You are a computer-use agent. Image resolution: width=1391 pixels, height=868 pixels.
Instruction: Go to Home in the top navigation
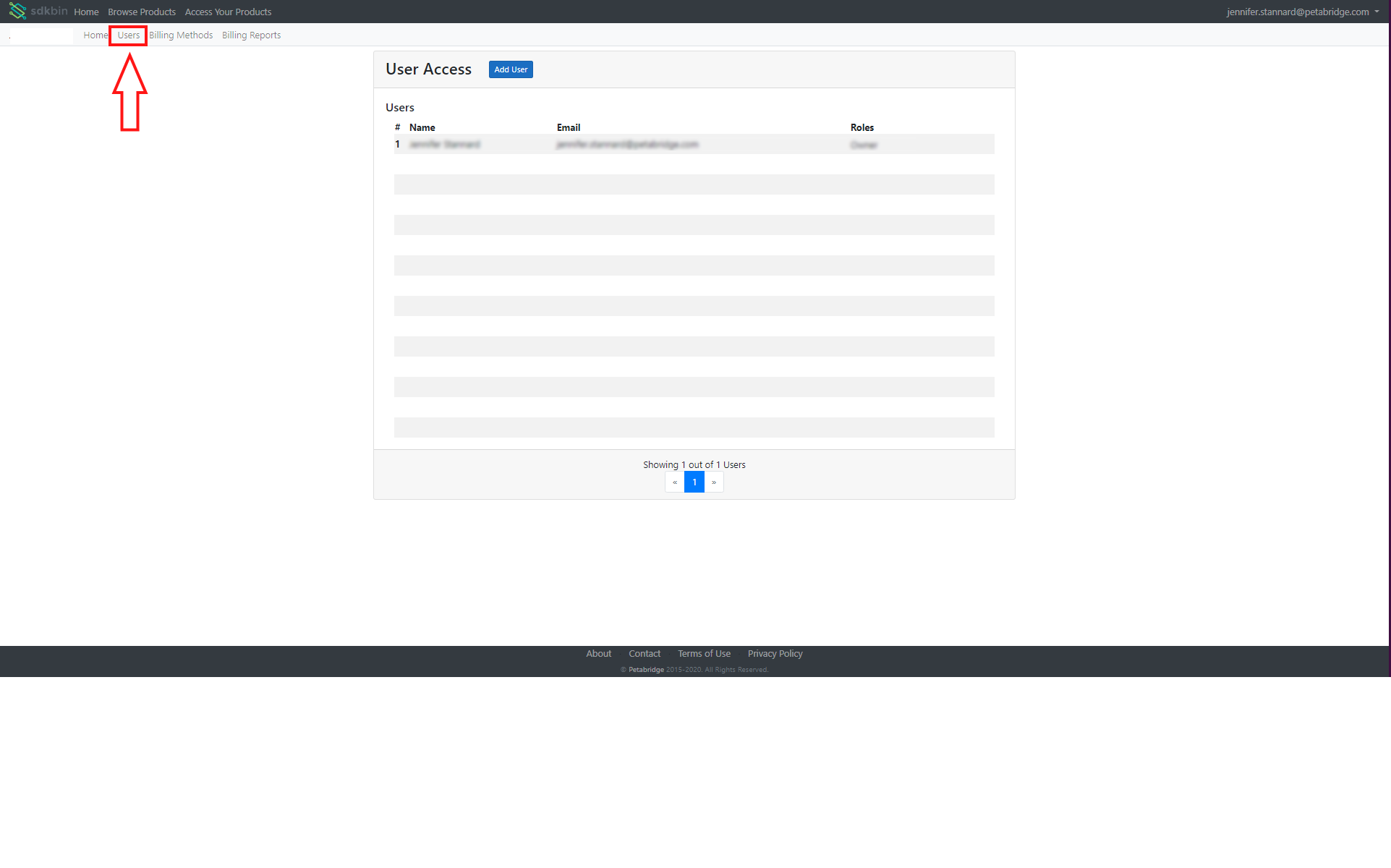coord(86,12)
